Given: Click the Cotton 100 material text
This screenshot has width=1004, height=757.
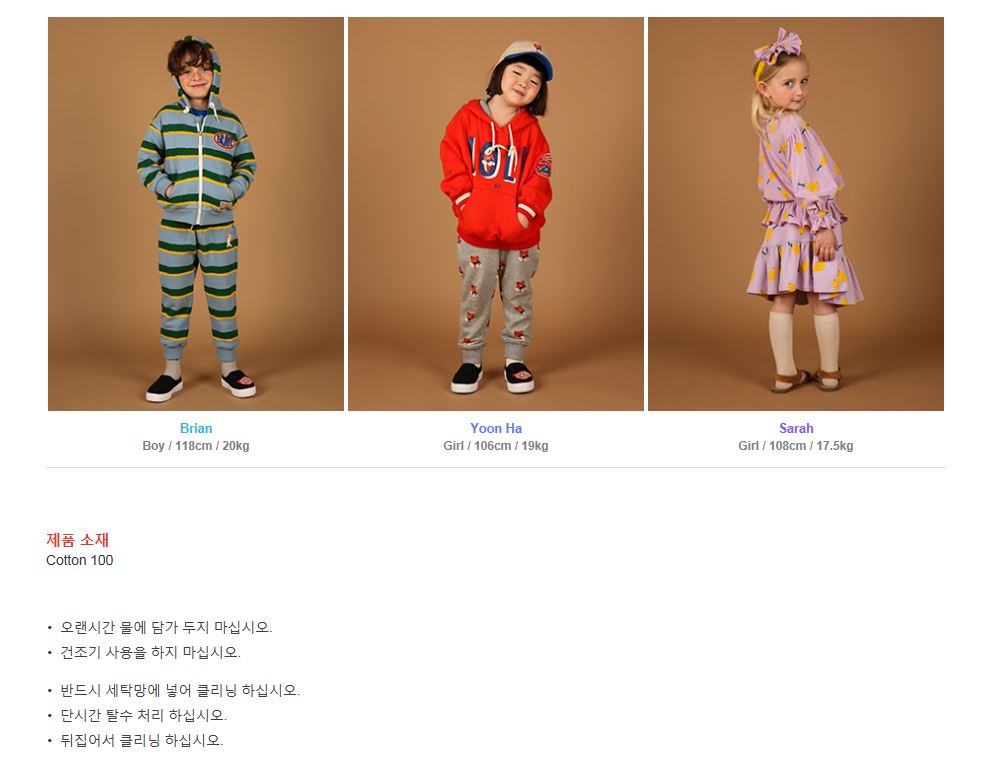Looking at the screenshot, I should point(79,560).
